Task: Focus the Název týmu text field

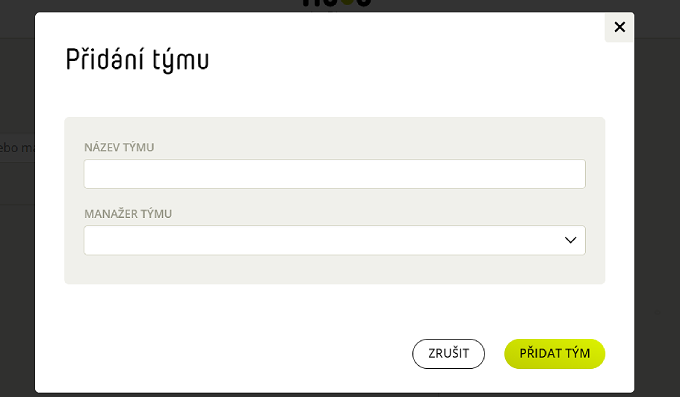Action: [334, 174]
